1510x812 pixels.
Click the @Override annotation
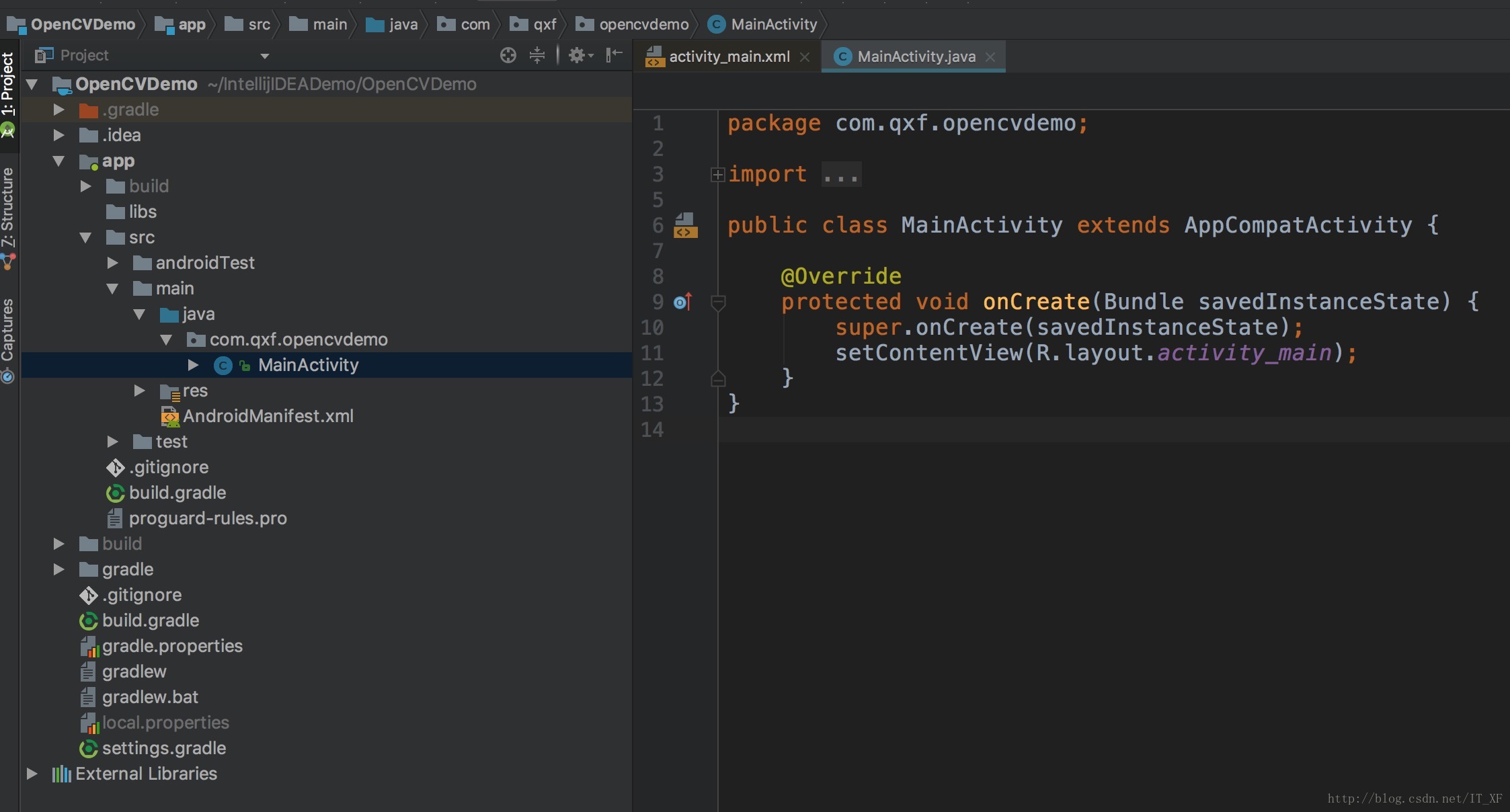(x=841, y=276)
